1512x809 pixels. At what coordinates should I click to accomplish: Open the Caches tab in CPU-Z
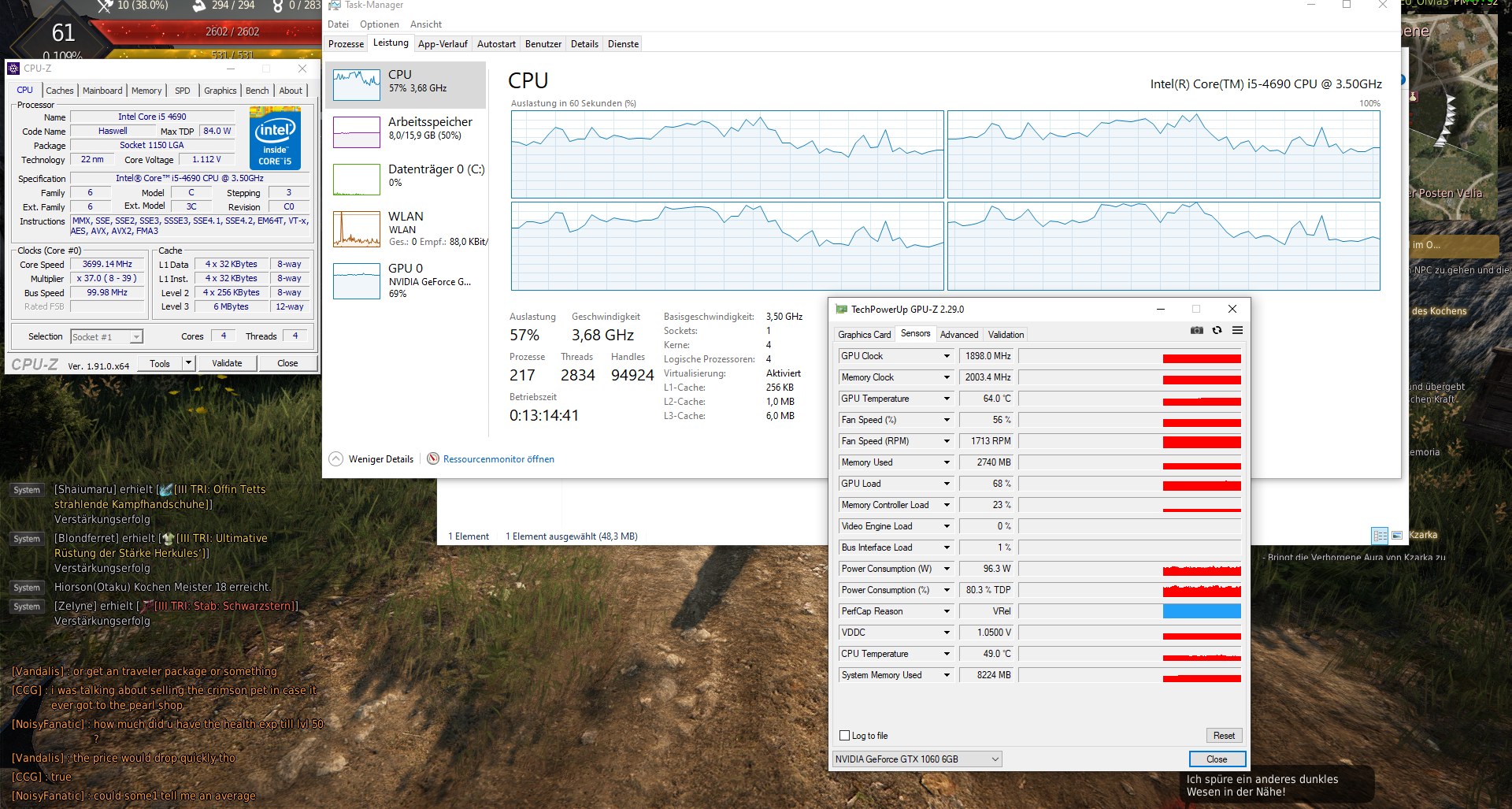pyautogui.click(x=59, y=91)
